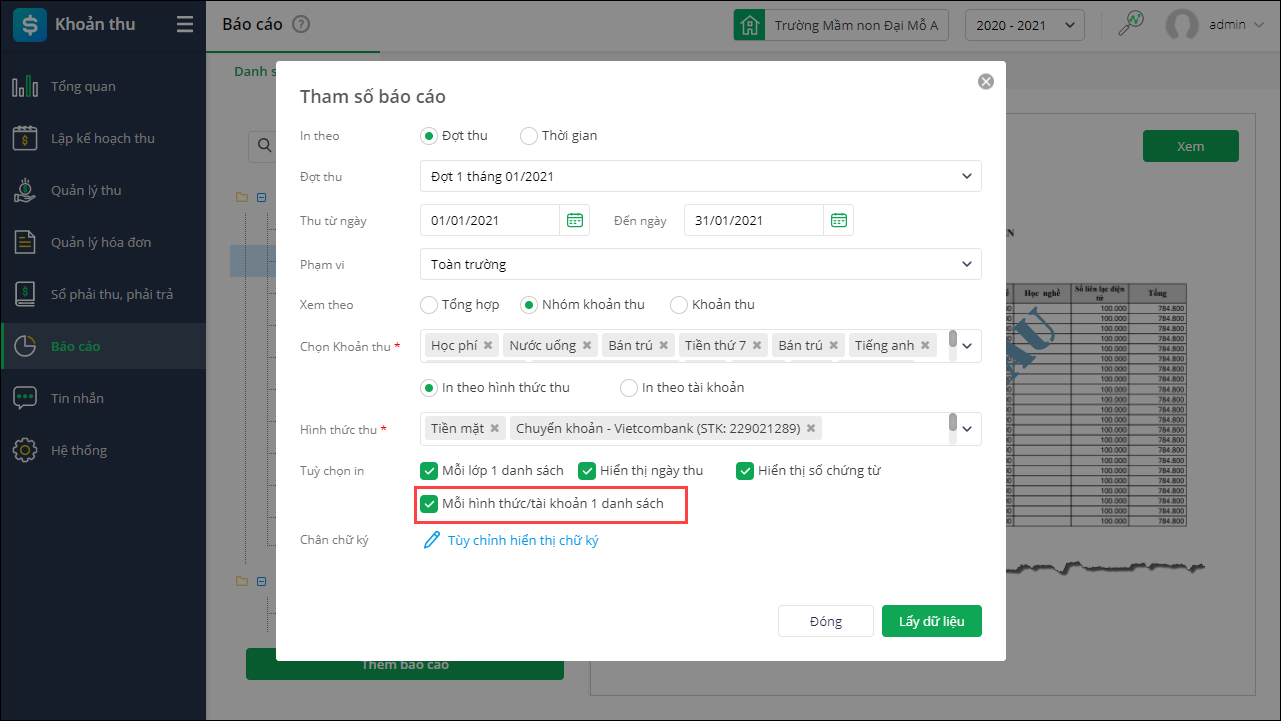Select the Thời gian radio button
Screen dimensions: 1281x721
coord(529,136)
